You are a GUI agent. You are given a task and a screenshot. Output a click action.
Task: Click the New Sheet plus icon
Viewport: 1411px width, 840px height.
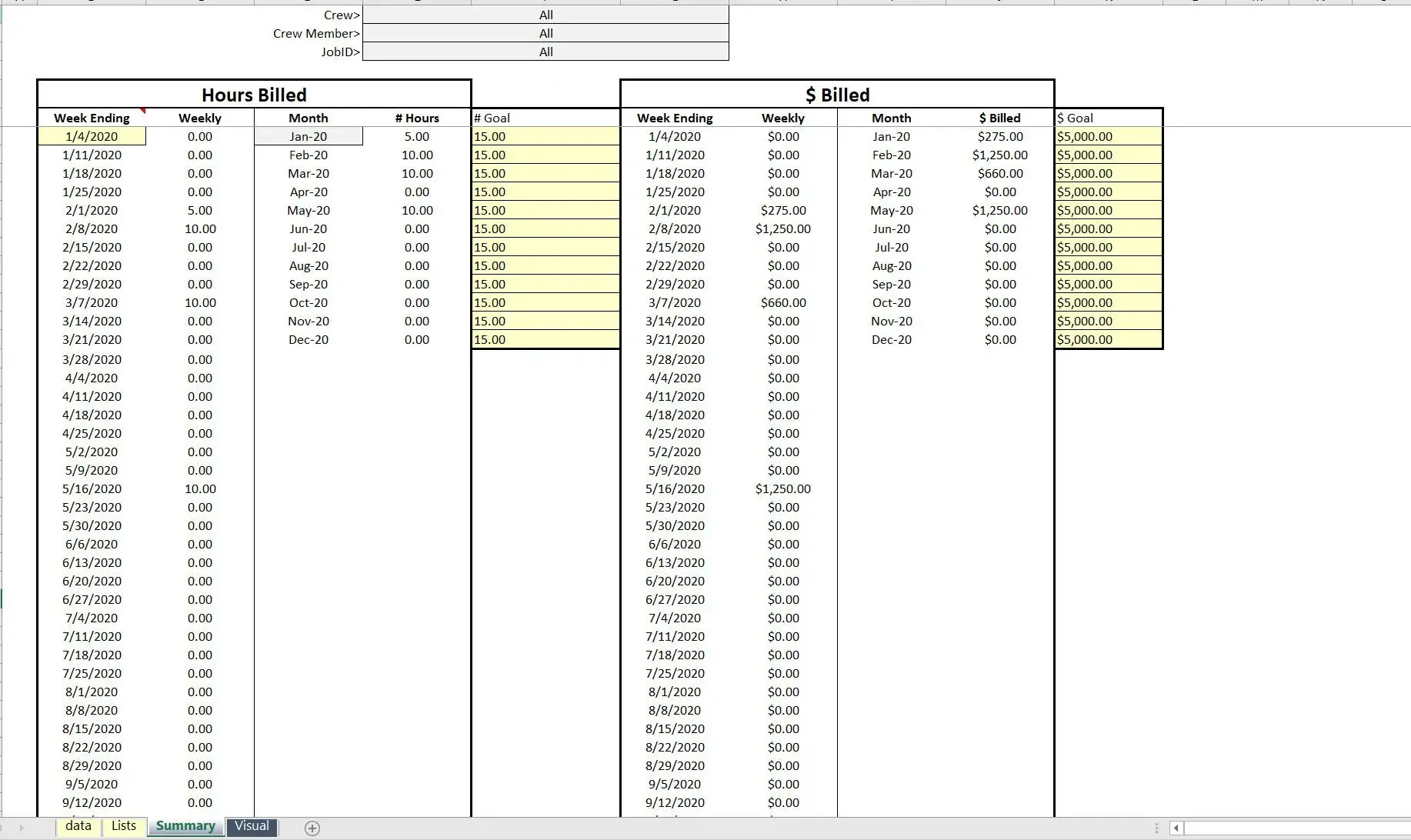312,828
